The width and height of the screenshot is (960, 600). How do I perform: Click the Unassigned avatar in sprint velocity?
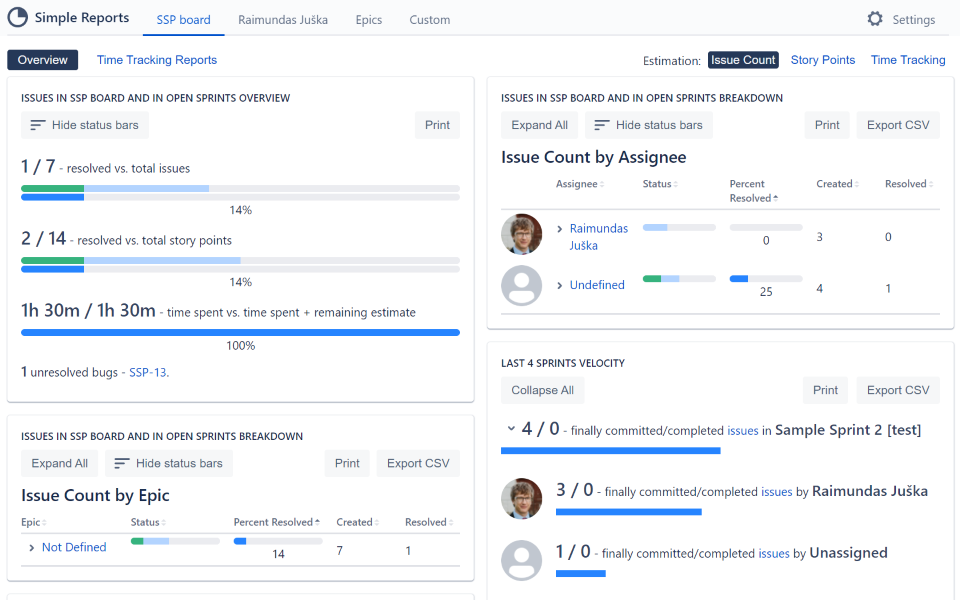click(521, 560)
